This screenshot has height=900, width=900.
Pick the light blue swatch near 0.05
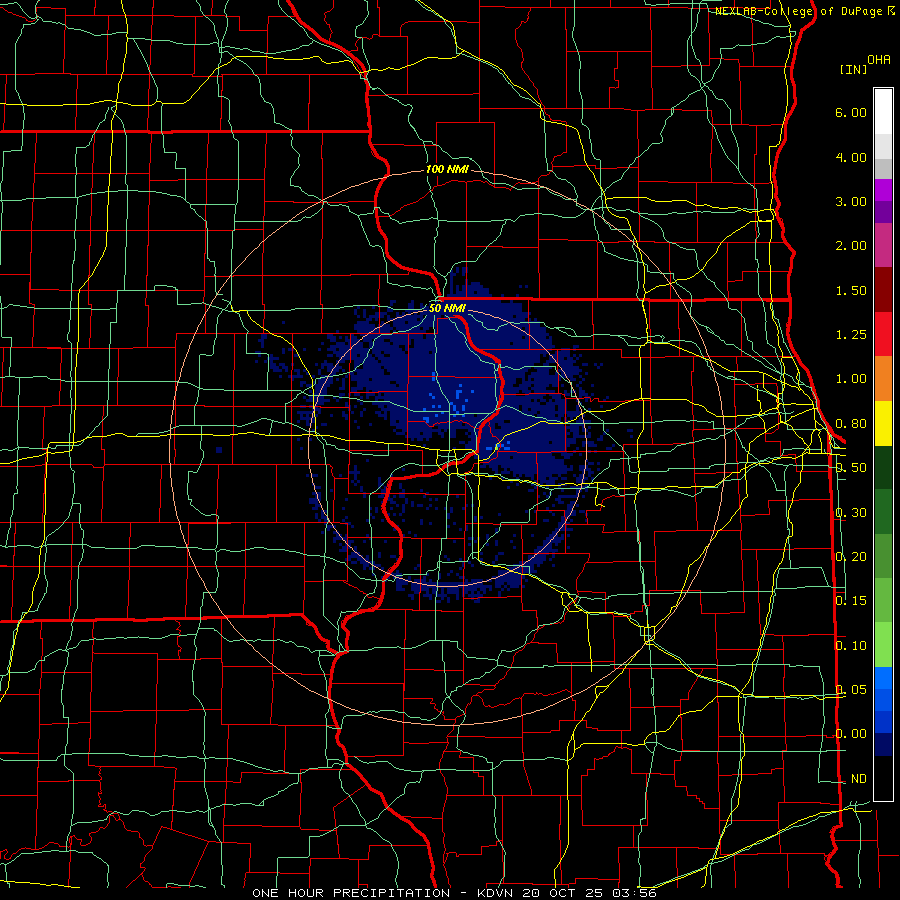pos(883,678)
